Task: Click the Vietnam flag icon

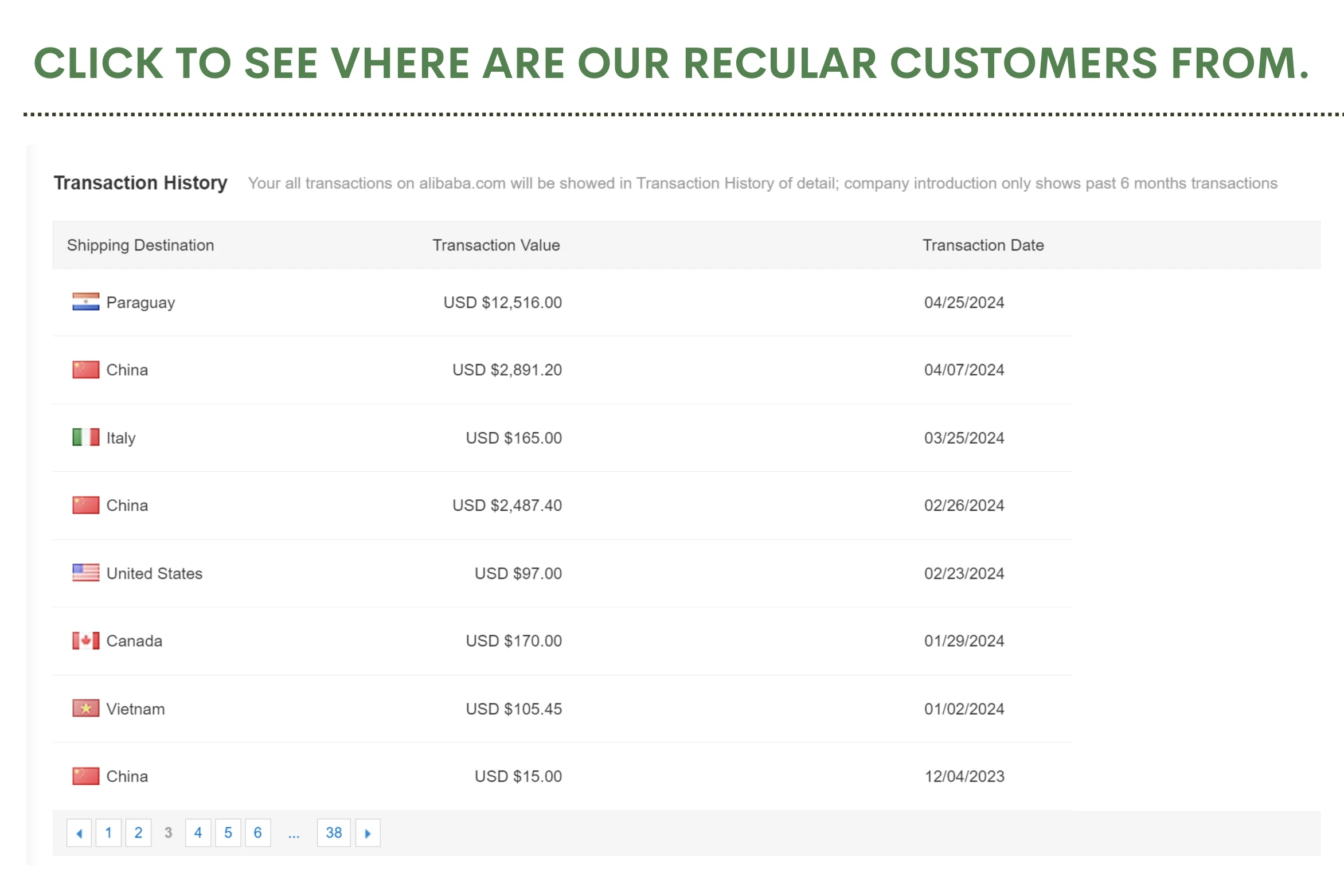Action: pos(85,709)
